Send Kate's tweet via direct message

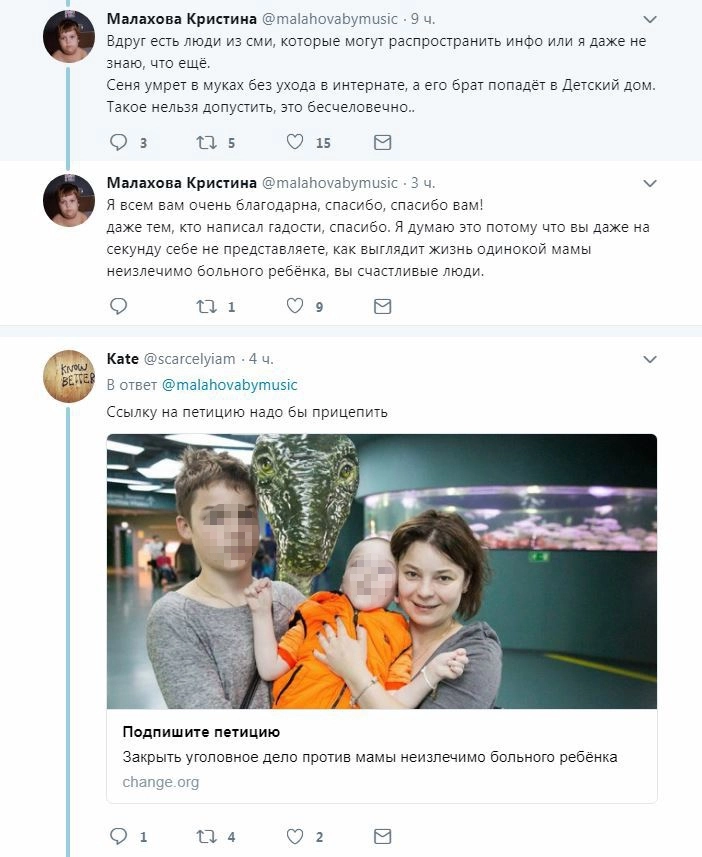point(382,835)
